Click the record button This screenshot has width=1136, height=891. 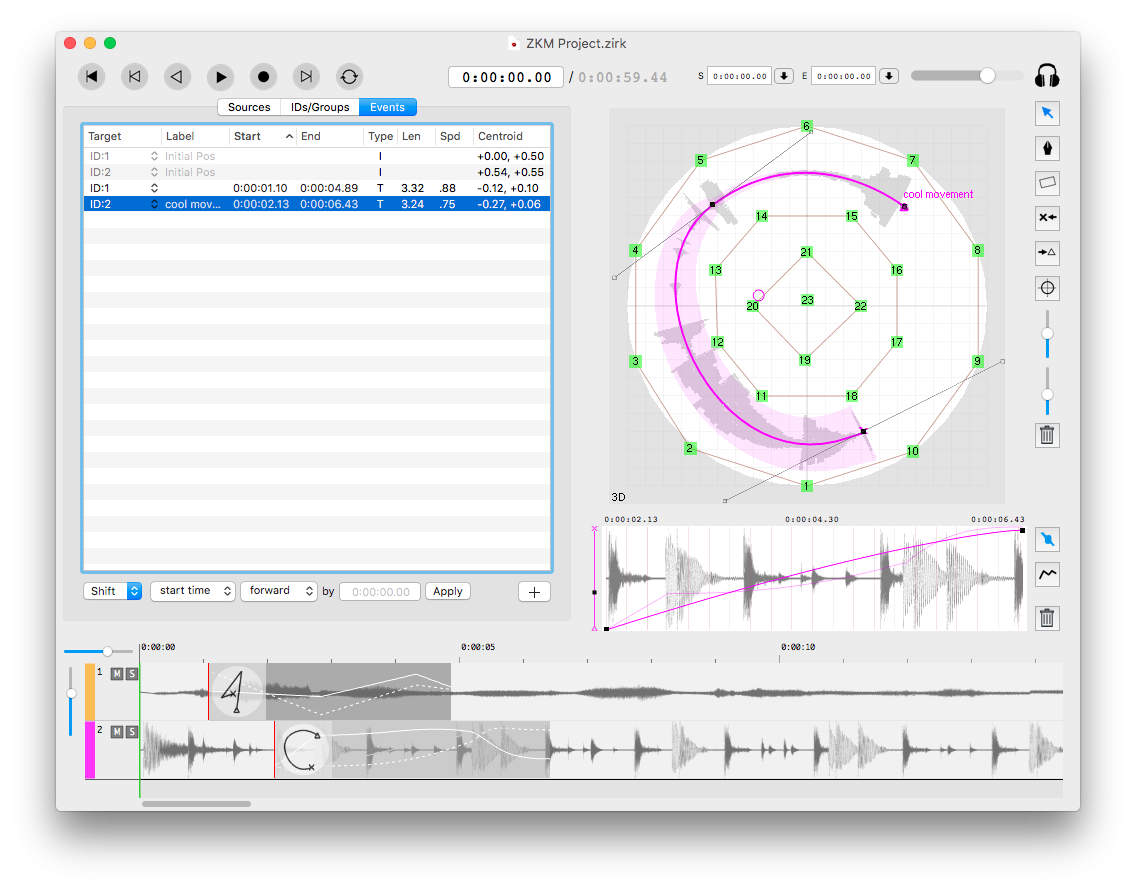tap(263, 76)
